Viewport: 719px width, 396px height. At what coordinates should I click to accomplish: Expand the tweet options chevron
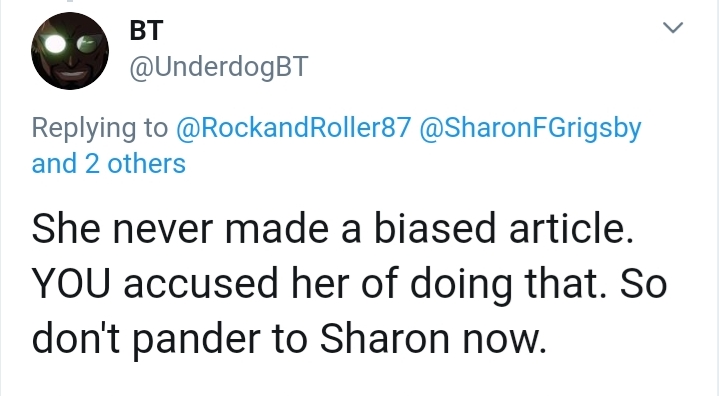tap(673, 28)
